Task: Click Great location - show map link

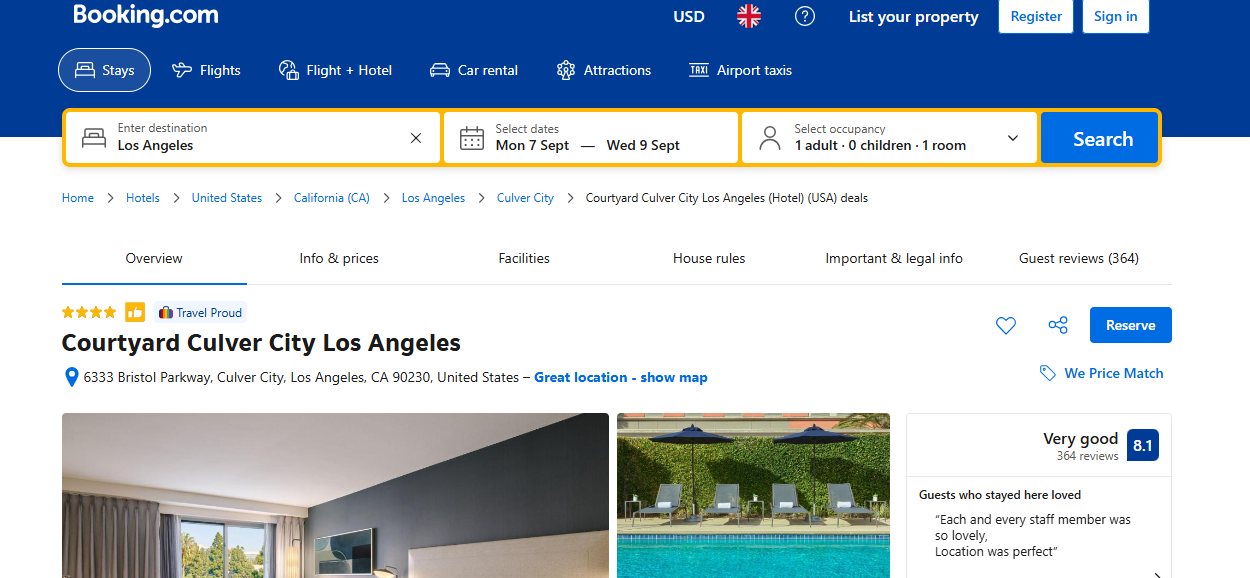Action: click(621, 377)
